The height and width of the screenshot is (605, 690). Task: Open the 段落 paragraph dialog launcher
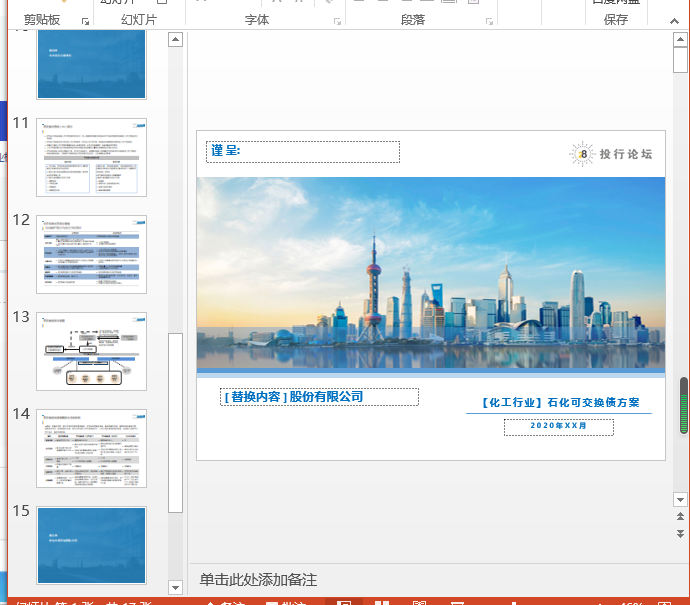[489, 22]
